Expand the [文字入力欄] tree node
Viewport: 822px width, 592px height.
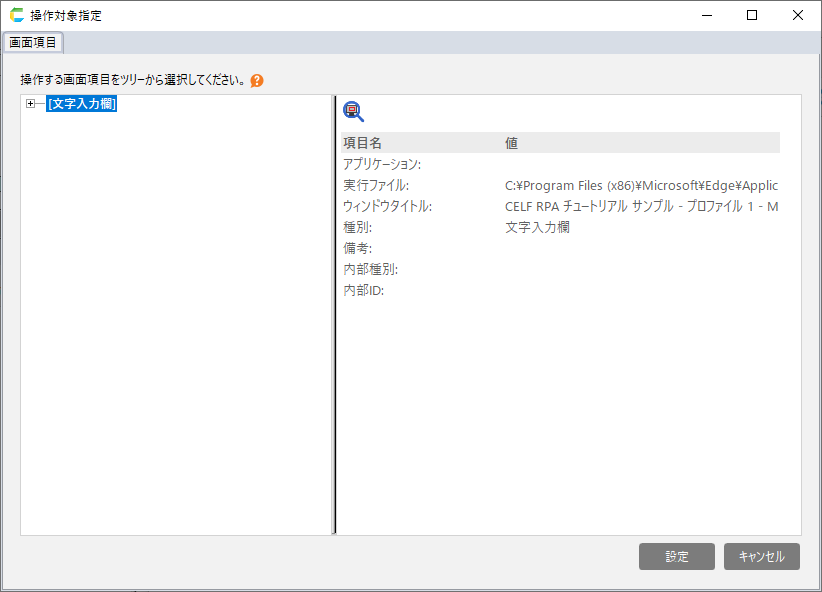point(30,104)
